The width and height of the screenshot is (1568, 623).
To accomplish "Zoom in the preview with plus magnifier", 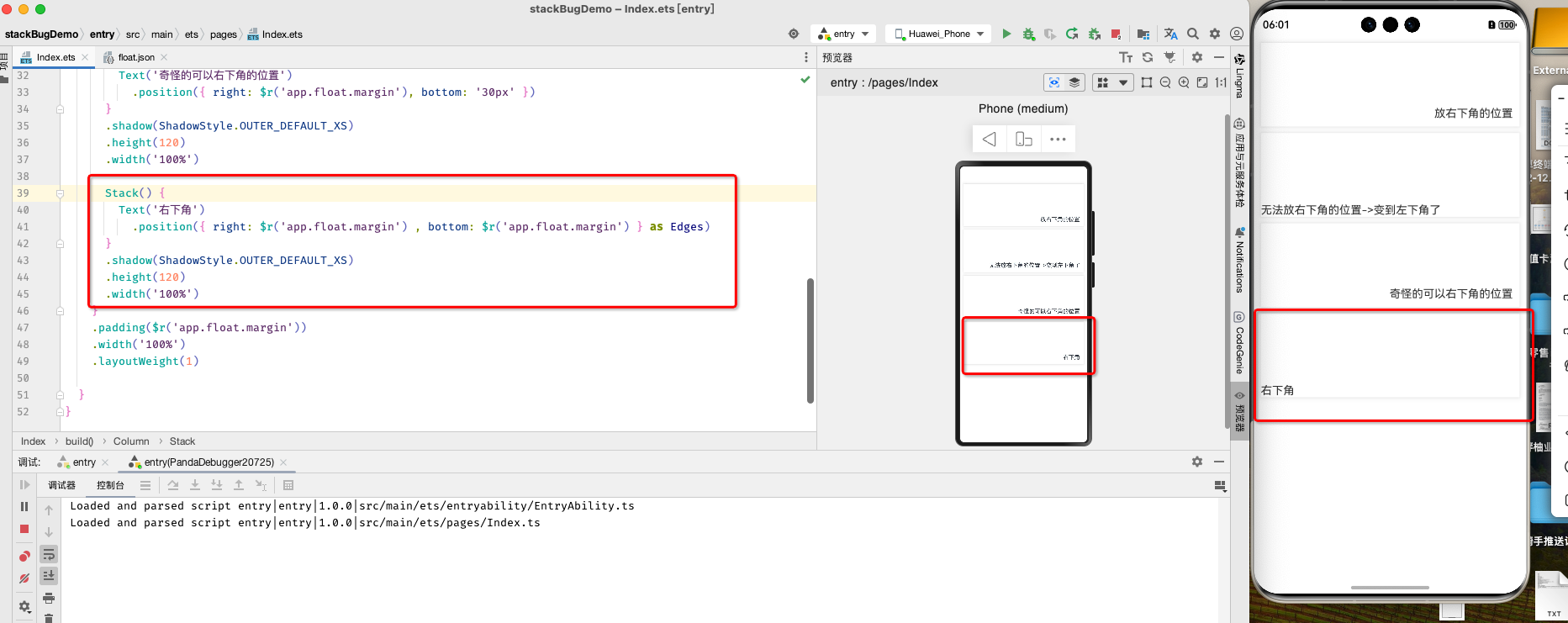I will click(x=1184, y=82).
